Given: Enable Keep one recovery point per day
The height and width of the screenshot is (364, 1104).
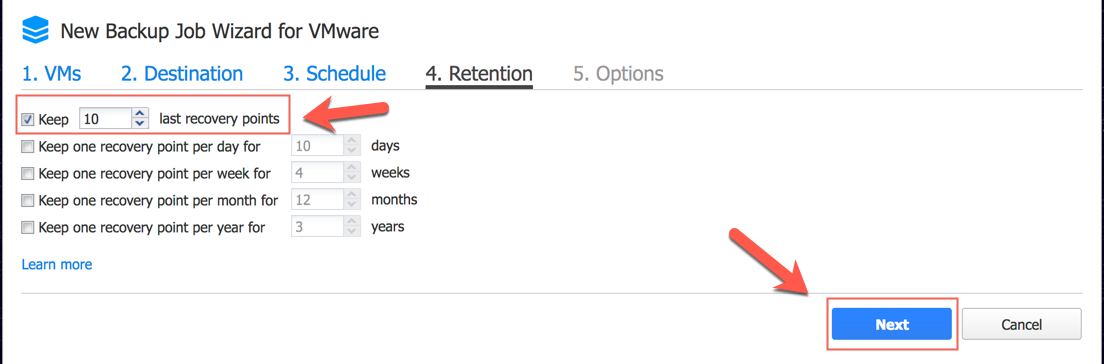Looking at the screenshot, I should click(x=27, y=146).
